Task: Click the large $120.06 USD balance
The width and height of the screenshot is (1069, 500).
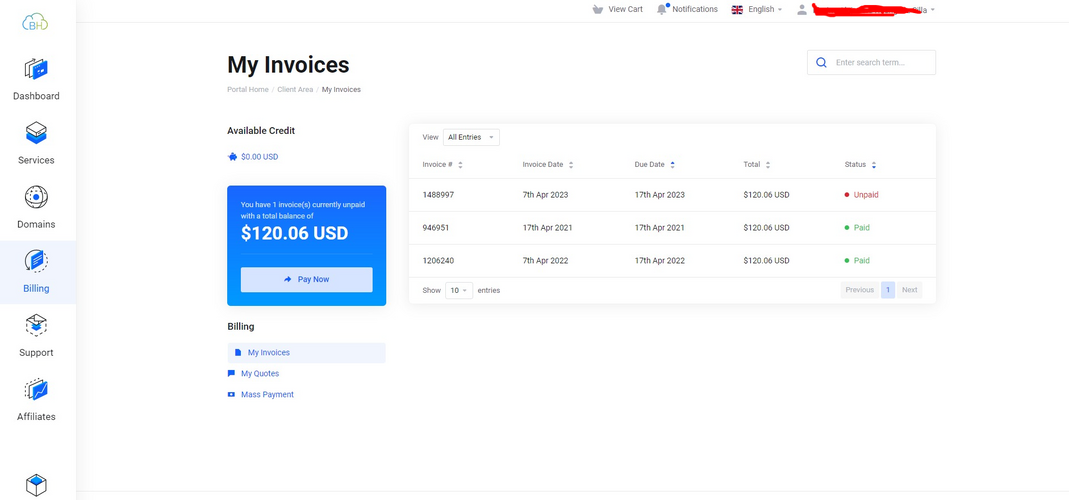Action: tap(295, 233)
